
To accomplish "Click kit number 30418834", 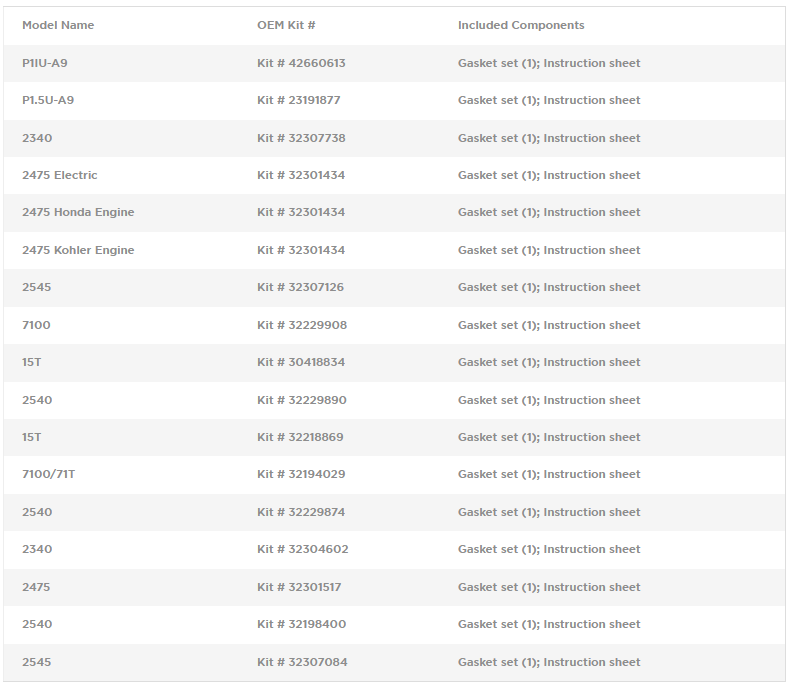I will click(301, 362).
